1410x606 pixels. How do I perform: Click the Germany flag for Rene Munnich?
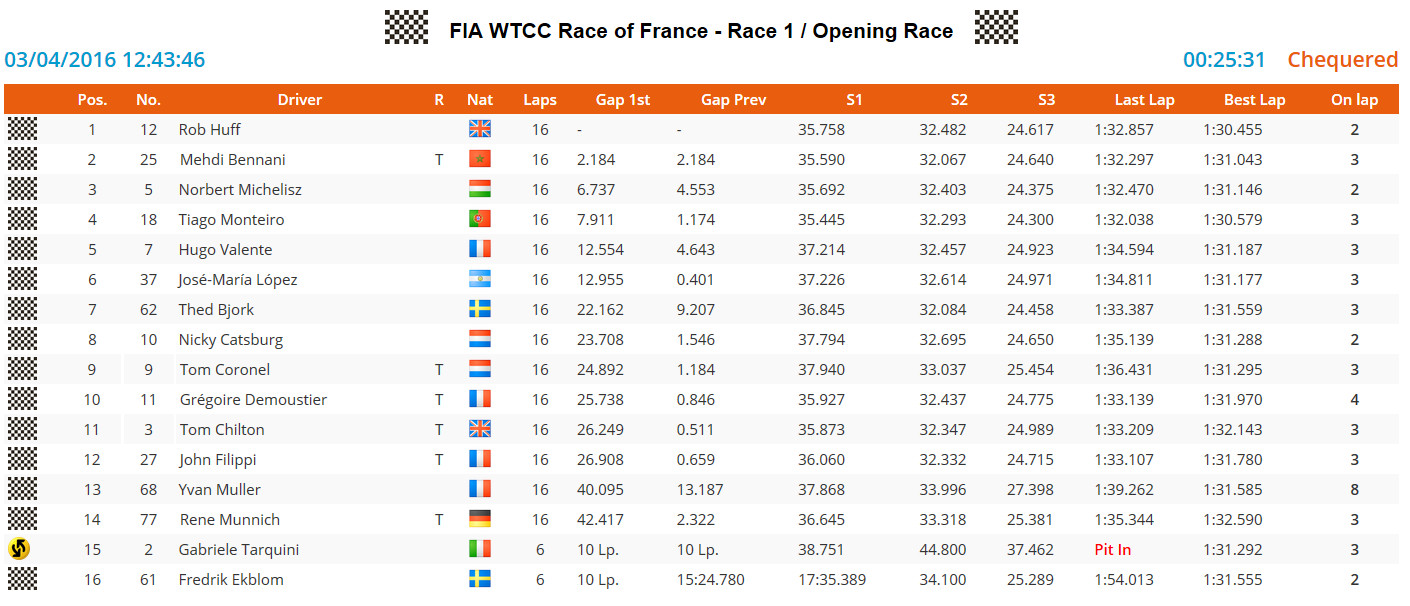point(480,519)
